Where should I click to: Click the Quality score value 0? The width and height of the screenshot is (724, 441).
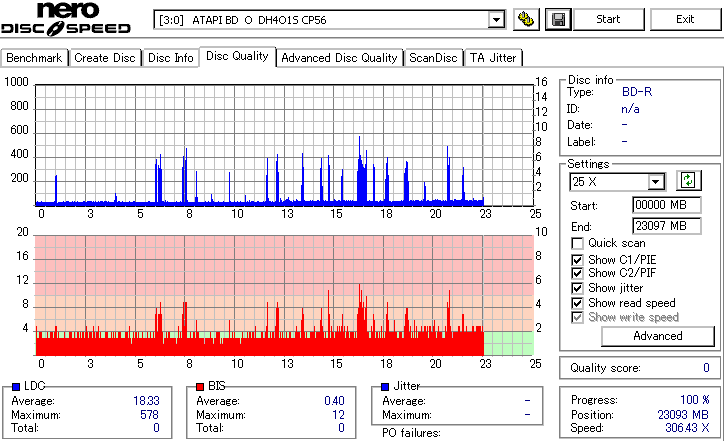click(706, 368)
